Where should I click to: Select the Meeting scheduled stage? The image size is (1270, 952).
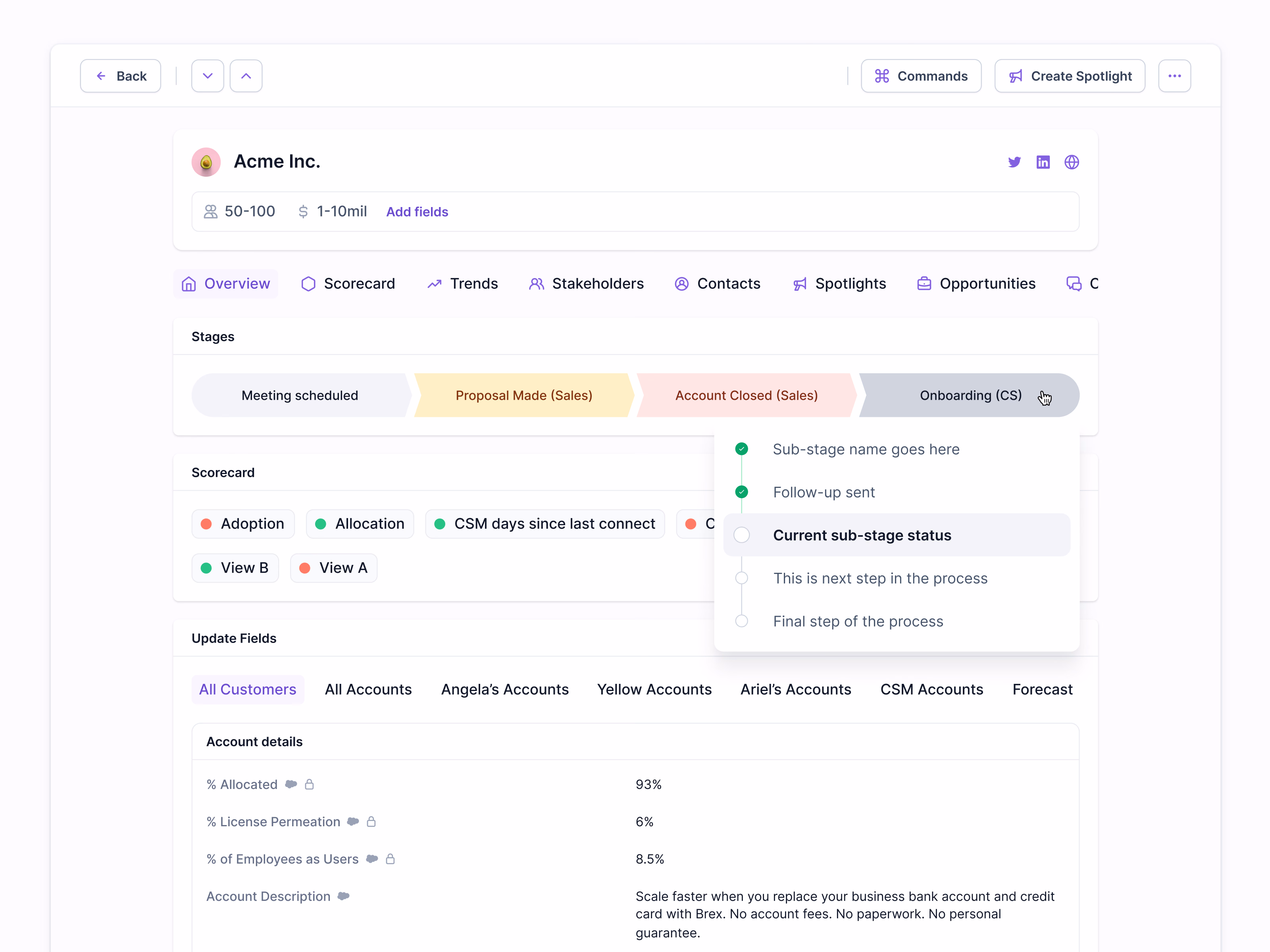click(300, 395)
